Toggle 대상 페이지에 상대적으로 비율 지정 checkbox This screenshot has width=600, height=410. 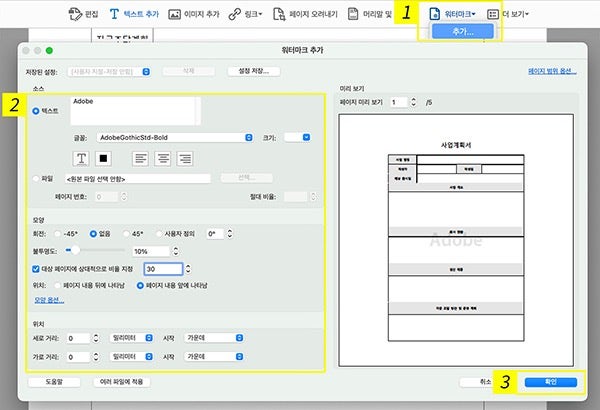coord(36,269)
